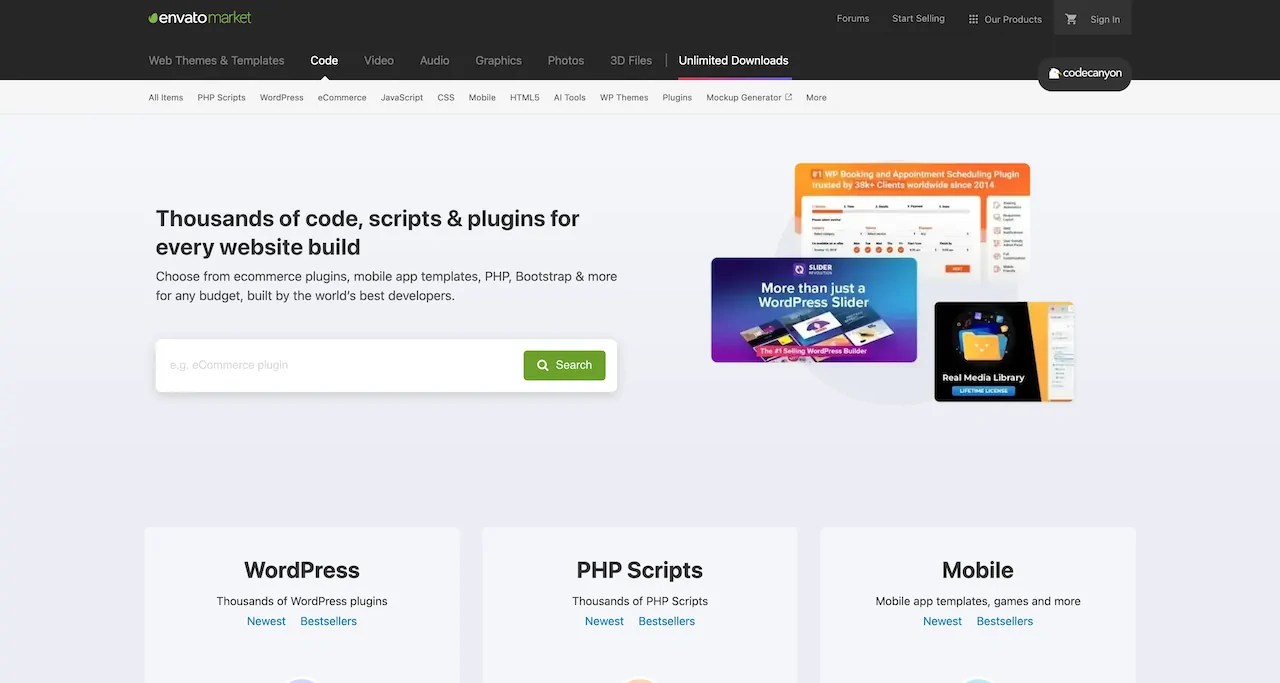Open the JavaScript category
The height and width of the screenshot is (683, 1280).
[402, 97]
